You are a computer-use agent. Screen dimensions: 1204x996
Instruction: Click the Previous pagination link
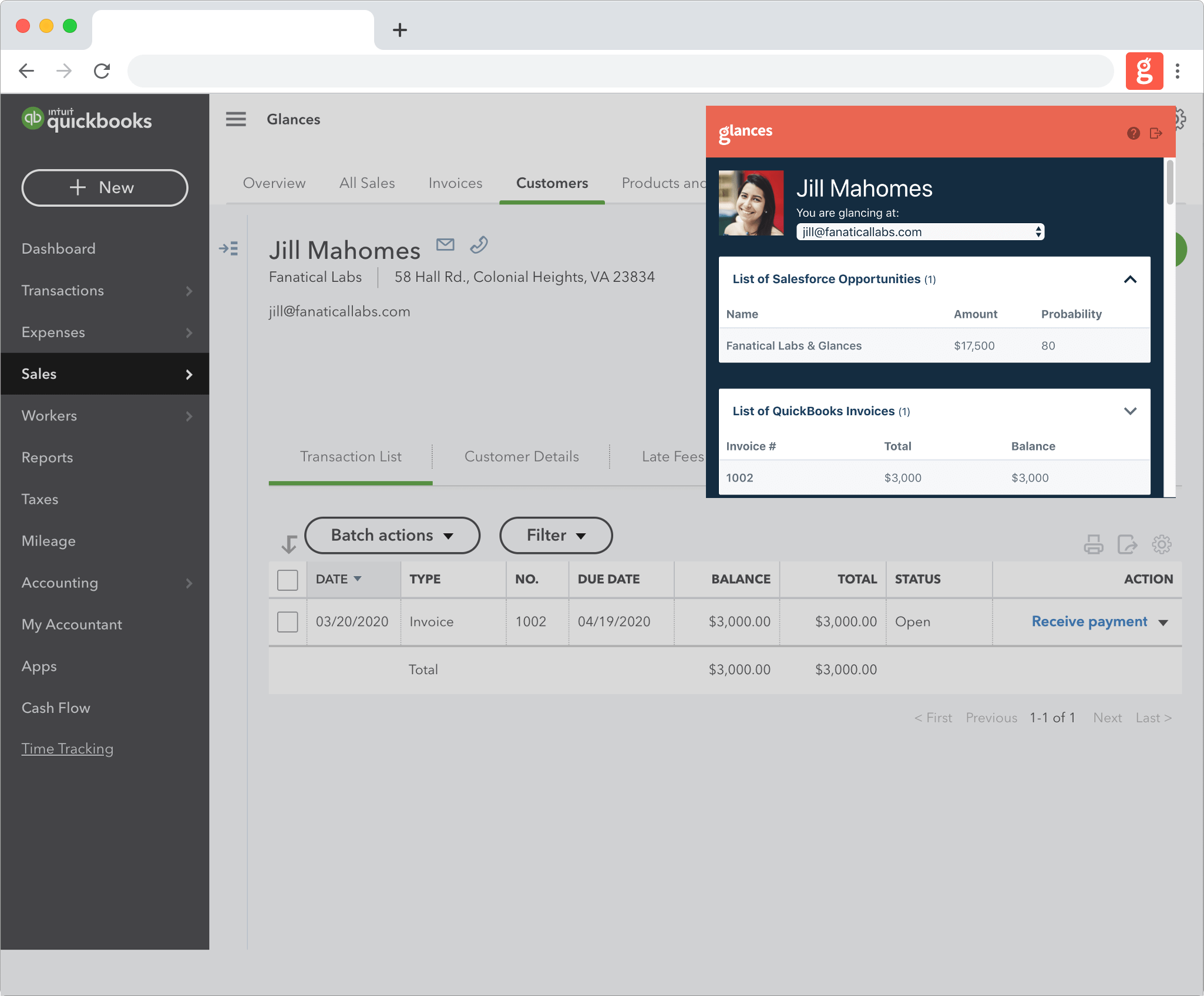click(991, 718)
